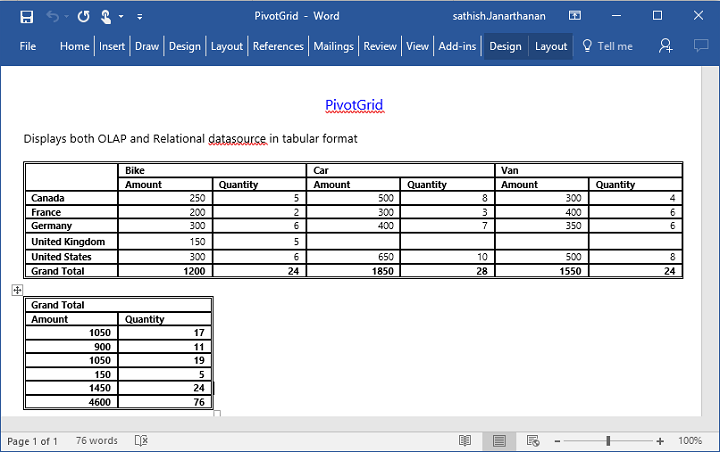720x452 pixels.
Task: Click the 100% zoom level button
Action: pyautogui.click(x=690, y=441)
